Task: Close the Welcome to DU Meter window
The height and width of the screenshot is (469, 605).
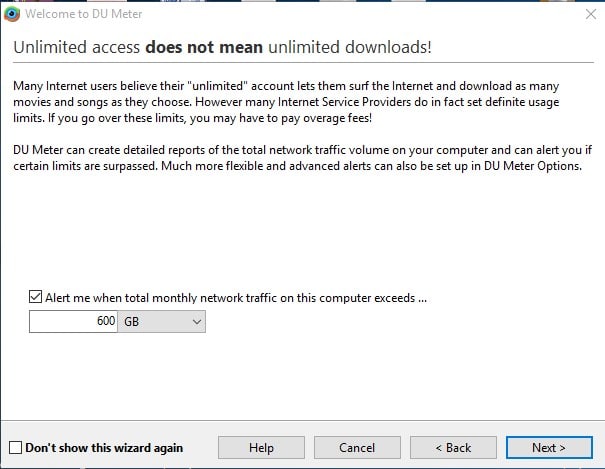Action: click(x=590, y=14)
